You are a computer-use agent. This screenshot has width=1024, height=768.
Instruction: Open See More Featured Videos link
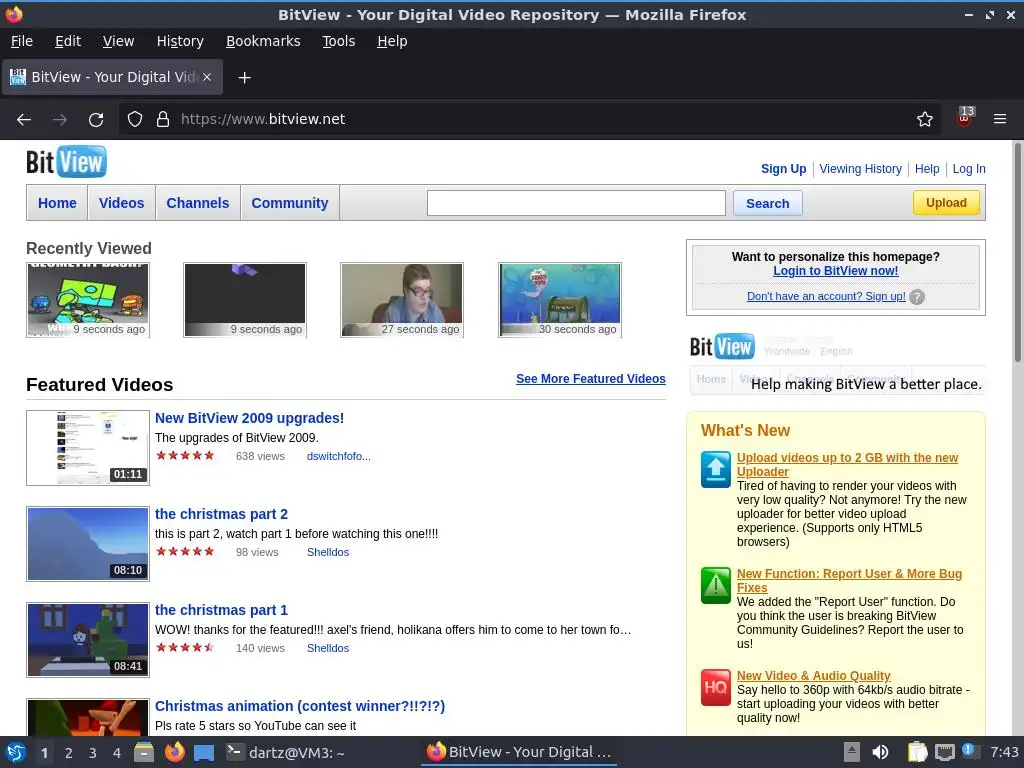[x=590, y=379]
